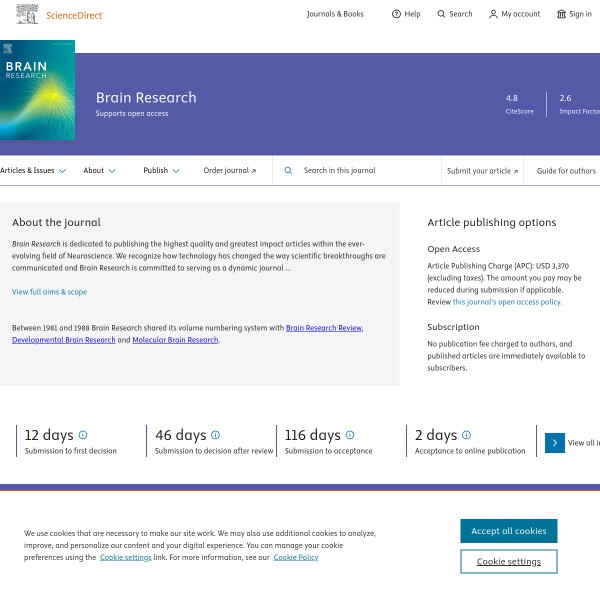Click View full aims & scope link

(x=49, y=292)
